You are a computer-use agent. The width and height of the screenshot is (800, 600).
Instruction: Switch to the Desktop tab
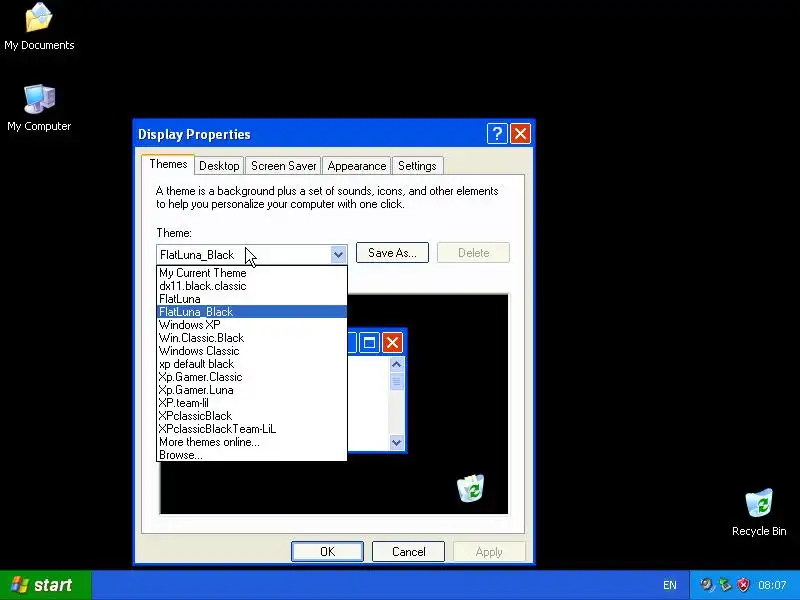click(219, 166)
